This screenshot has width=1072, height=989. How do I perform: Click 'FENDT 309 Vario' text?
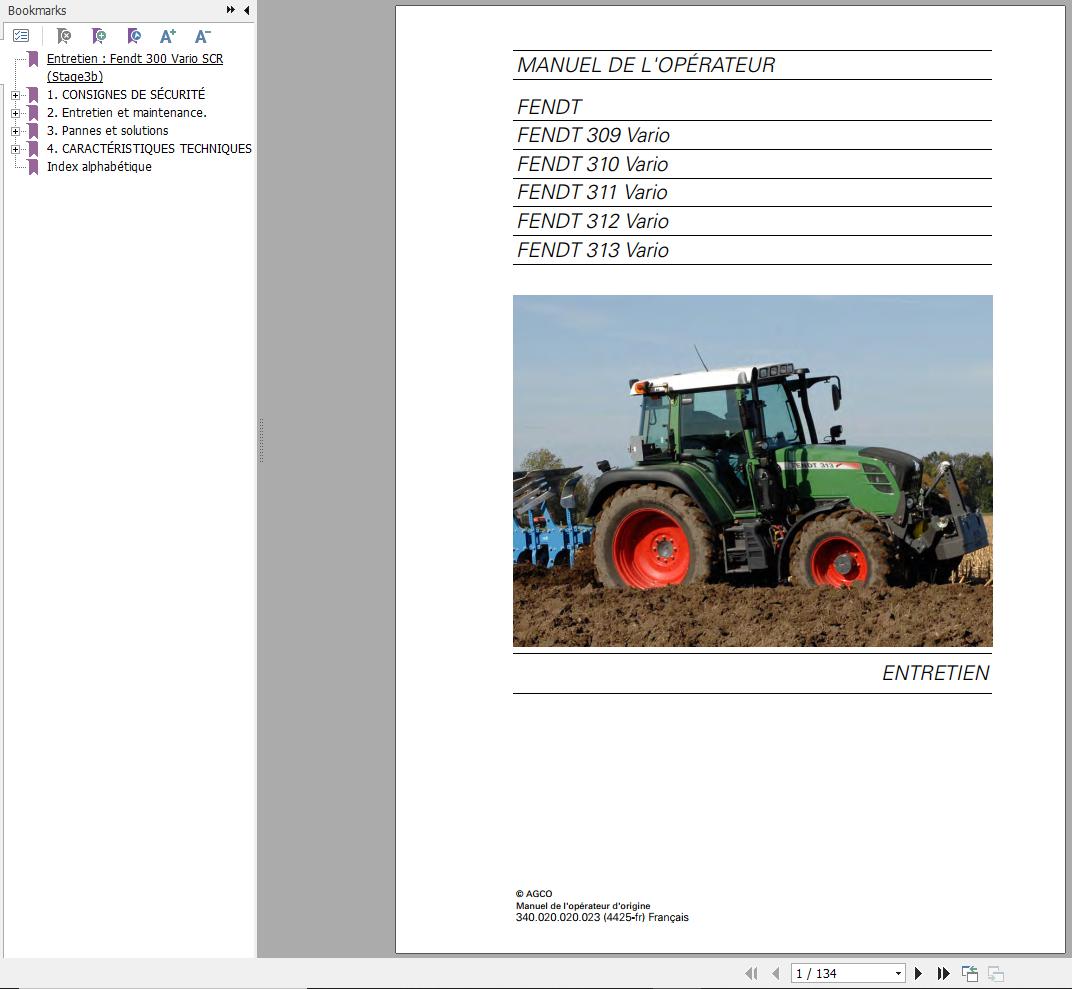pos(593,135)
